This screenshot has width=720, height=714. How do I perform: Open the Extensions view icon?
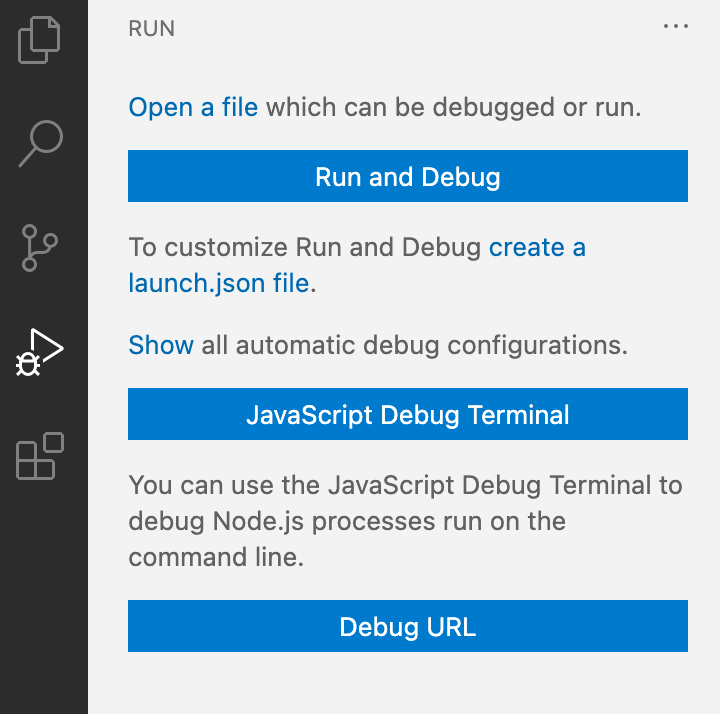click(x=40, y=457)
